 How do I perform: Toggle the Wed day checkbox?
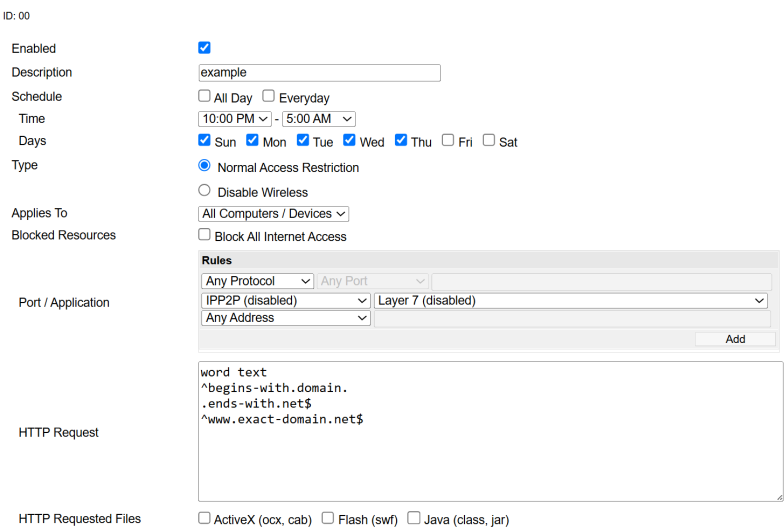350,141
